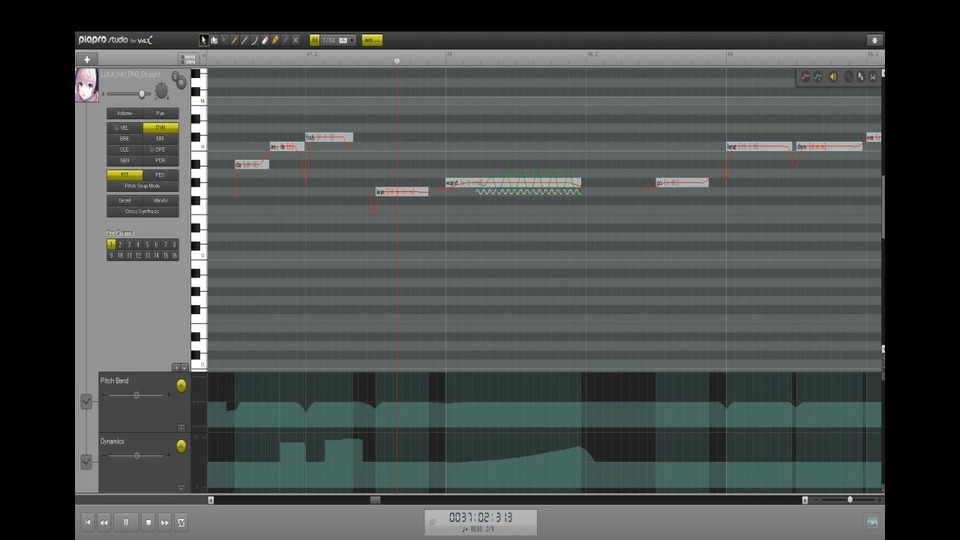Select the hand grab tool next to pointer
This screenshot has width=960, height=540.
pyautogui.click(x=214, y=40)
